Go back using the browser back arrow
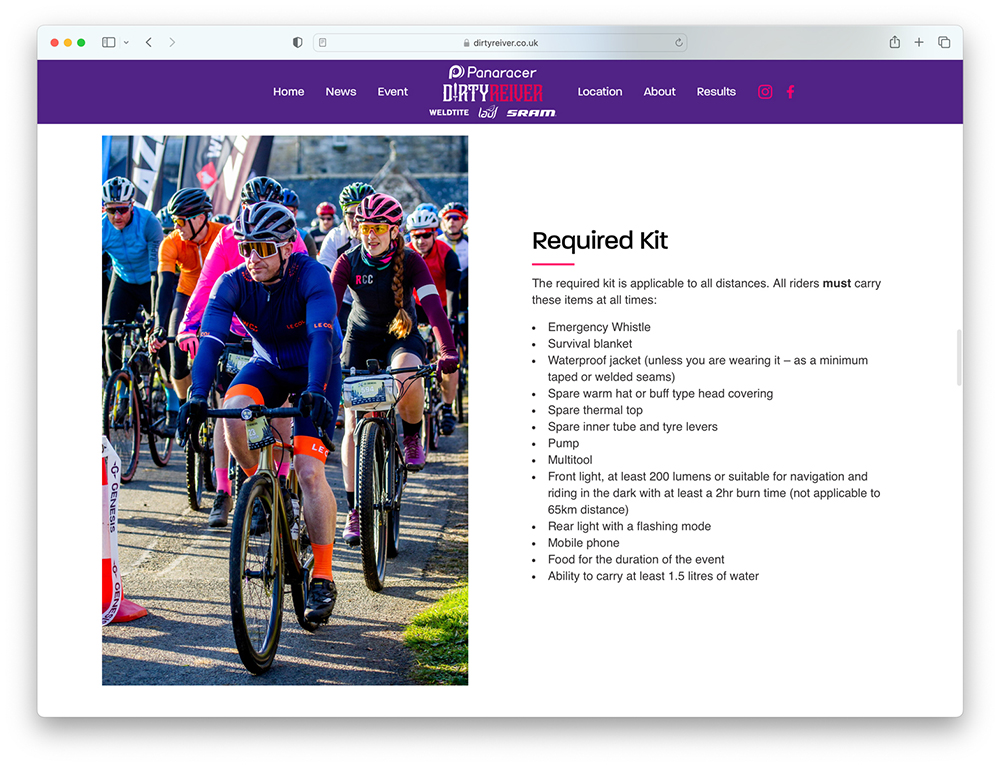1000x766 pixels. point(149,43)
